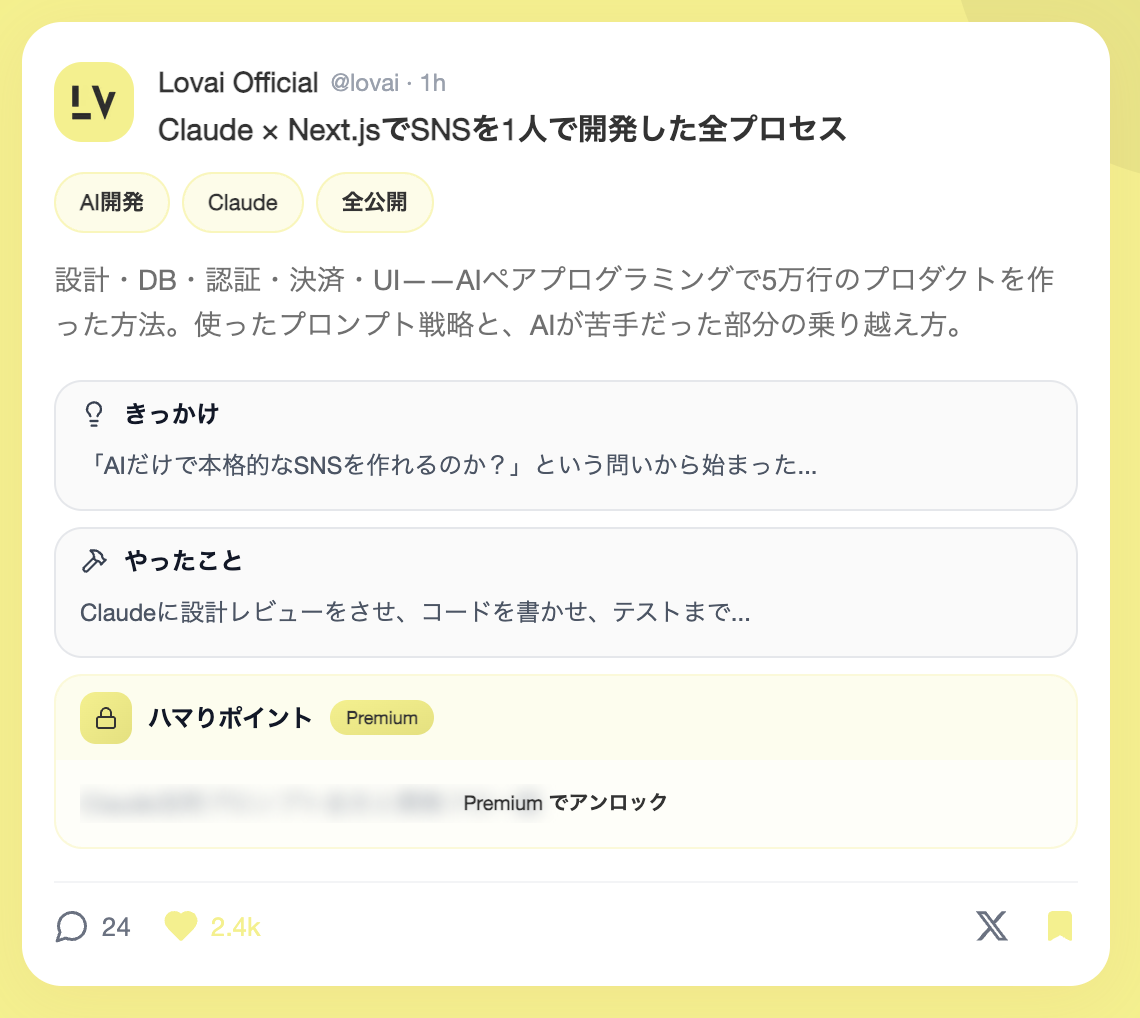Expand the きっかけ section card

pos(565,446)
